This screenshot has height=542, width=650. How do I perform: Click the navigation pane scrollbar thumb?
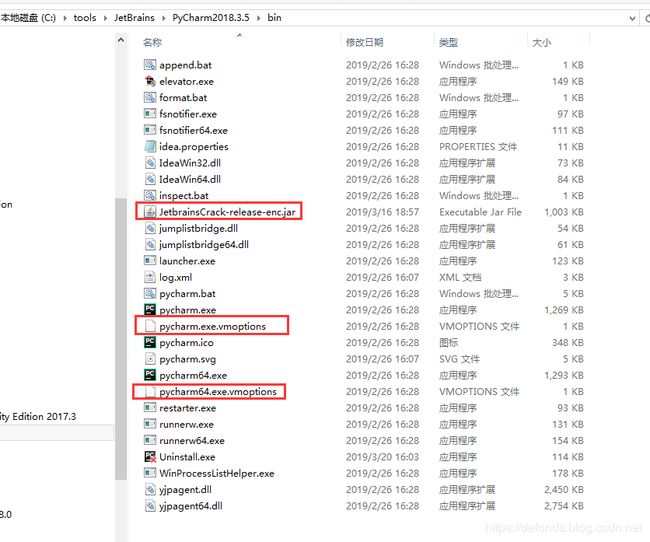[x=121, y=339]
